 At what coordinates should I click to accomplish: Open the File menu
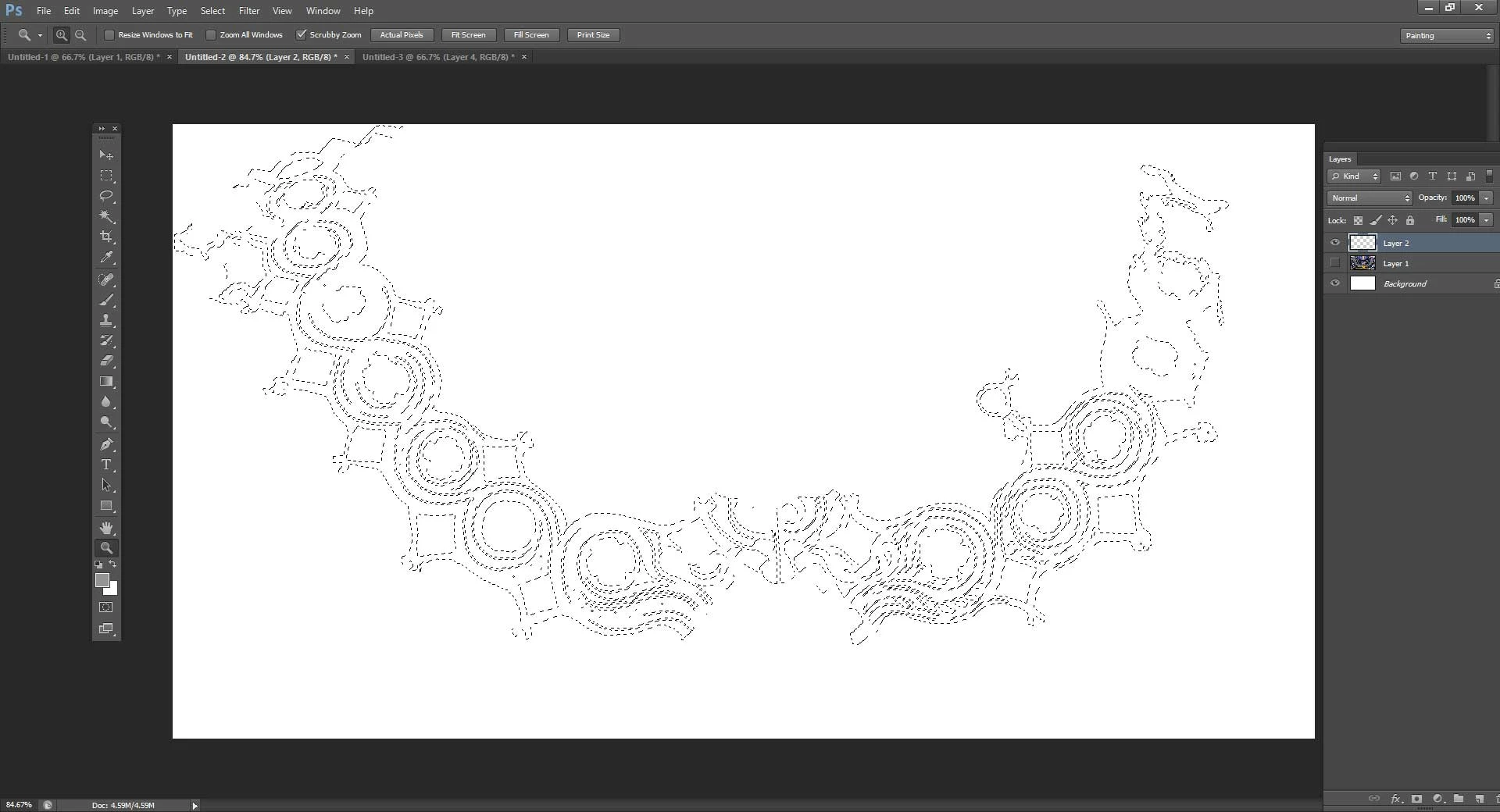click(x=44, y=11)
